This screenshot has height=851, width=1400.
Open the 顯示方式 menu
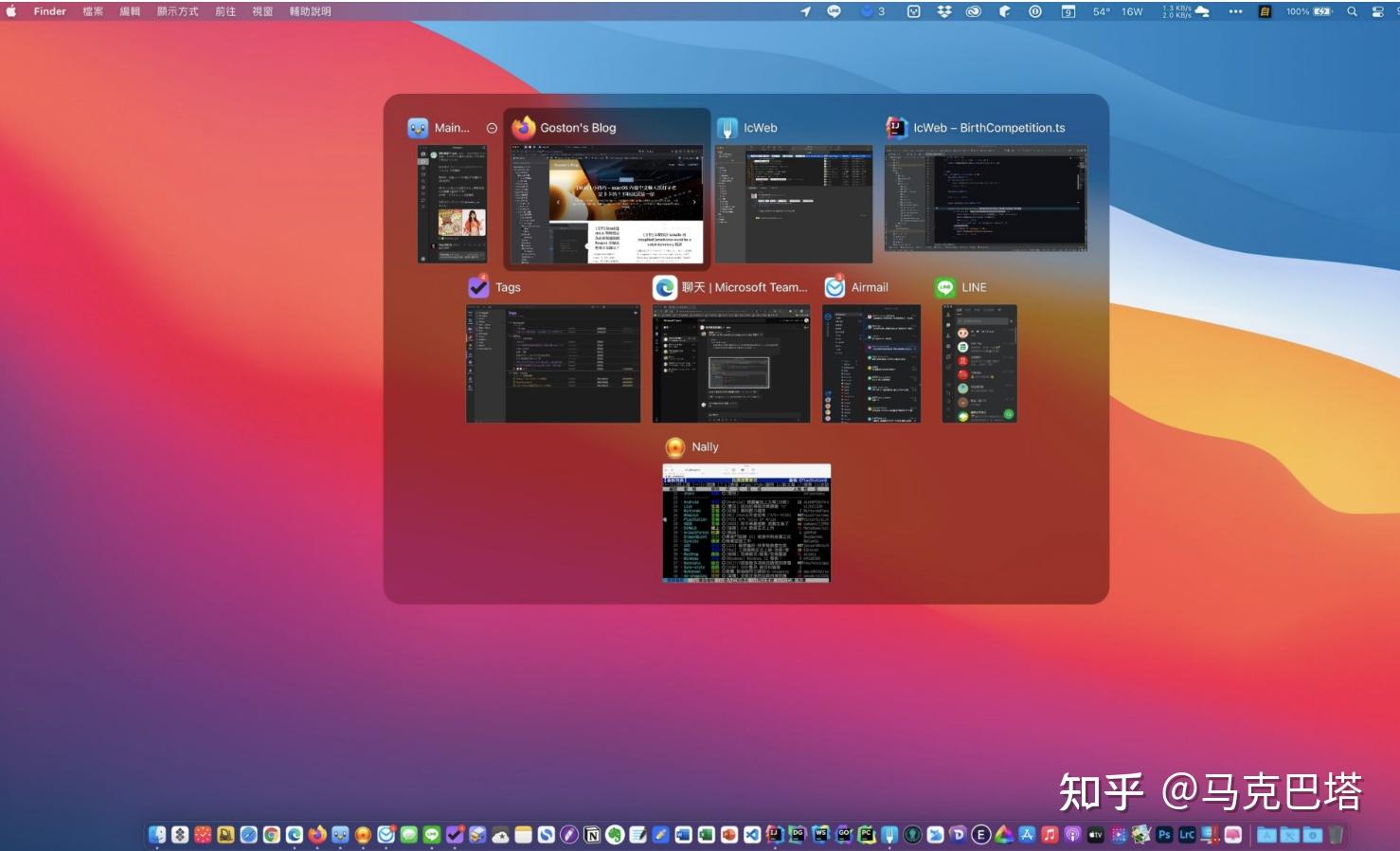click(177, 11)
